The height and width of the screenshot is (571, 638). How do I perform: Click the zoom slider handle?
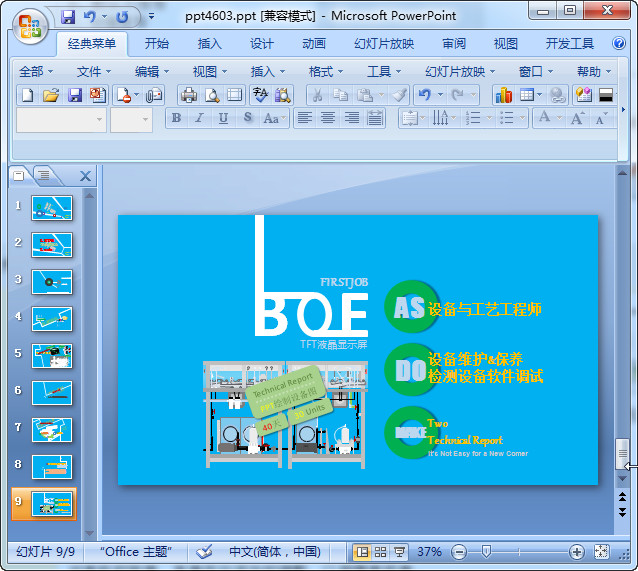tap(486, 552)
